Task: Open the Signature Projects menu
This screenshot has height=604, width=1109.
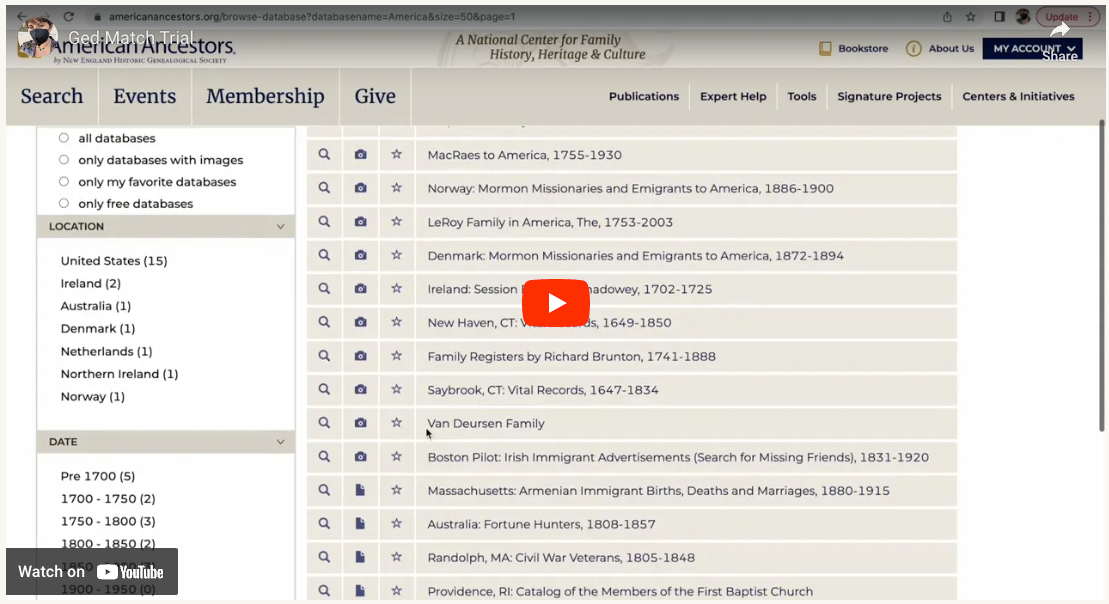Action: [x=889, y=96]
